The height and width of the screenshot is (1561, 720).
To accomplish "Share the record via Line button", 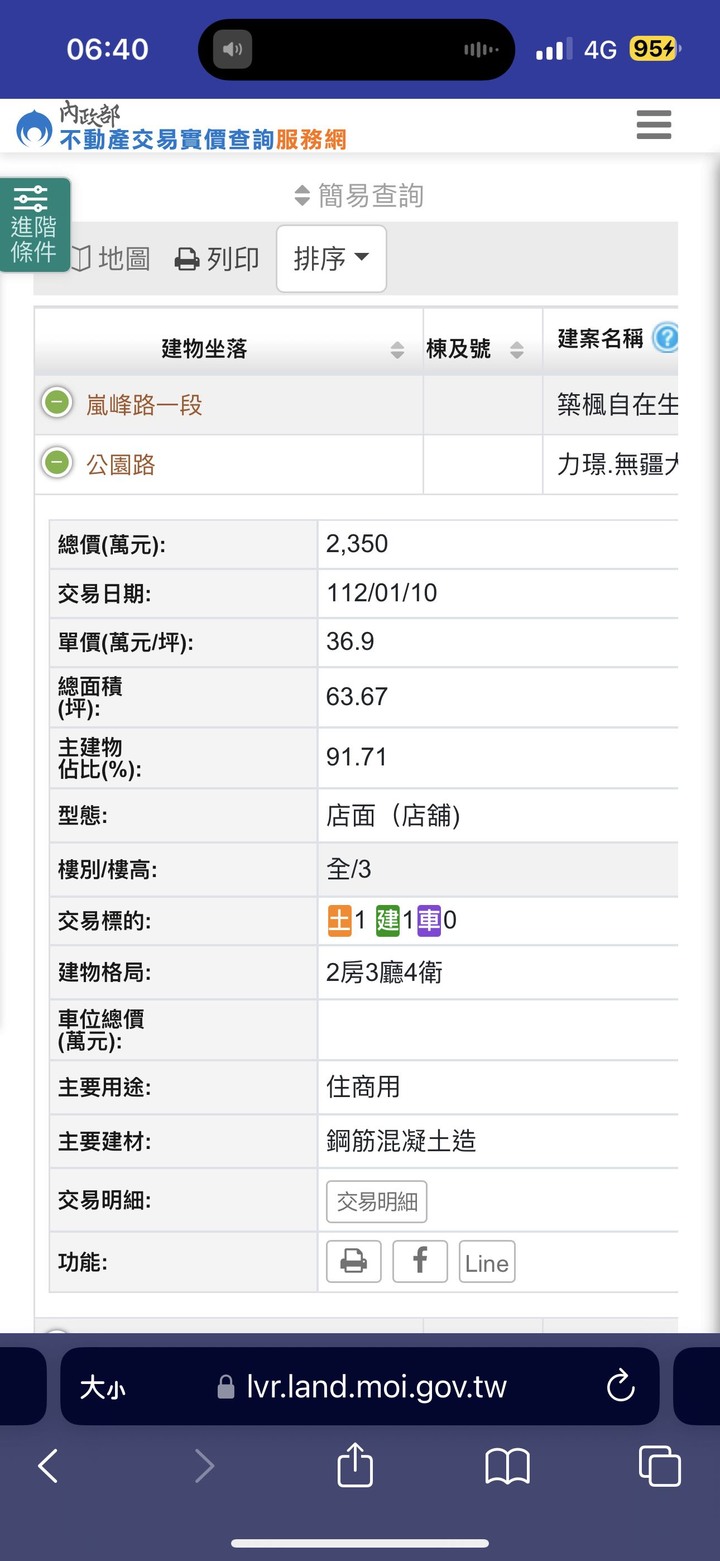I will click(x=487, y=1262).
